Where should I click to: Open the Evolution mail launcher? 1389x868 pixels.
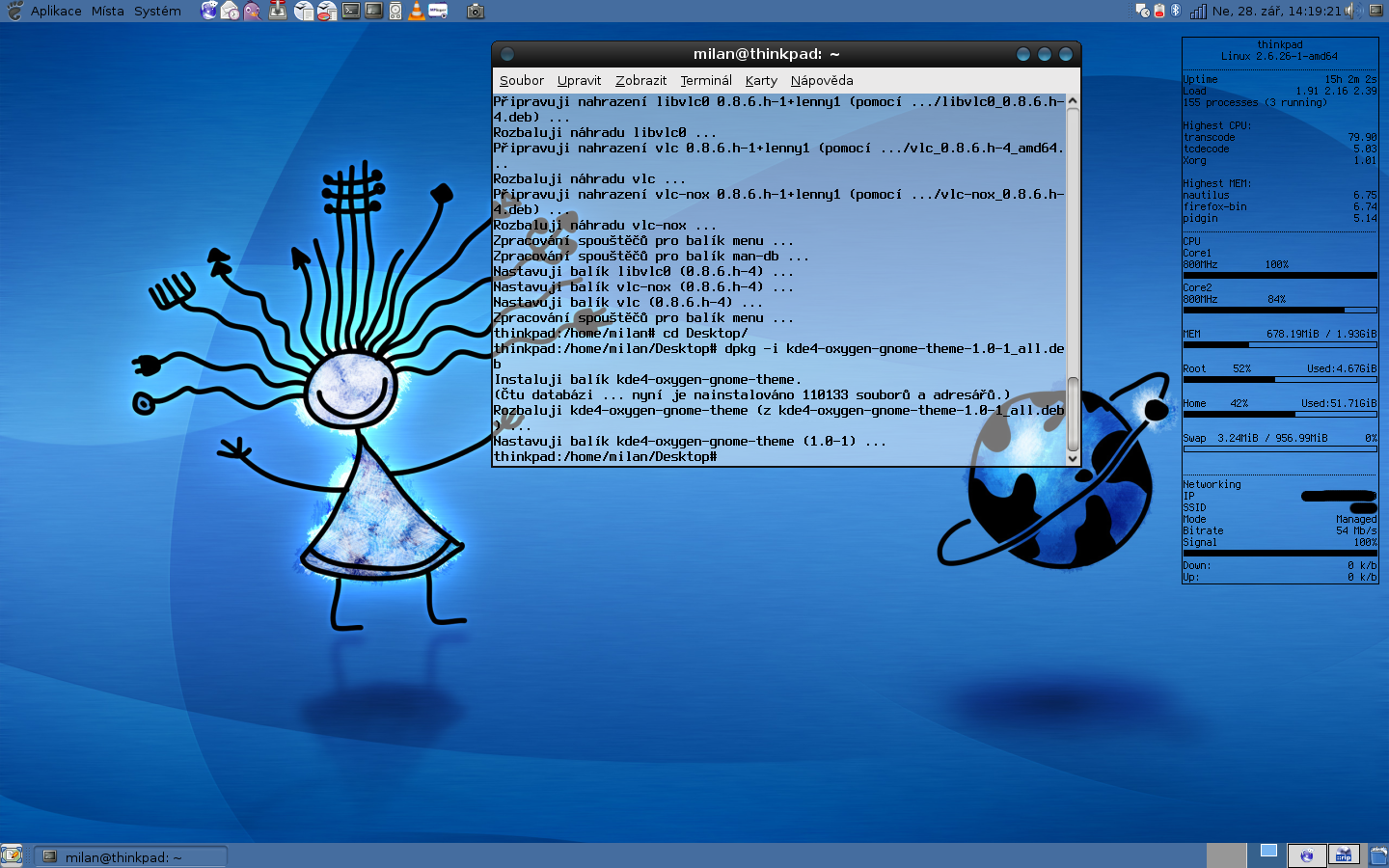coord(230,11)
